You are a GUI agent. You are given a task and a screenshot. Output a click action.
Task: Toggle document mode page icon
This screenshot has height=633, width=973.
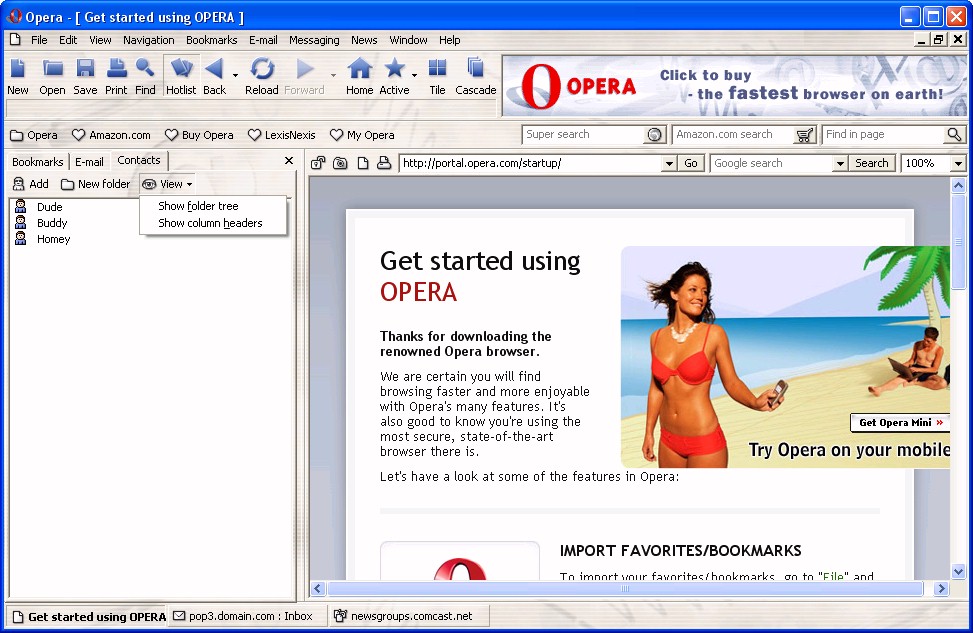[x=363, y=163]
